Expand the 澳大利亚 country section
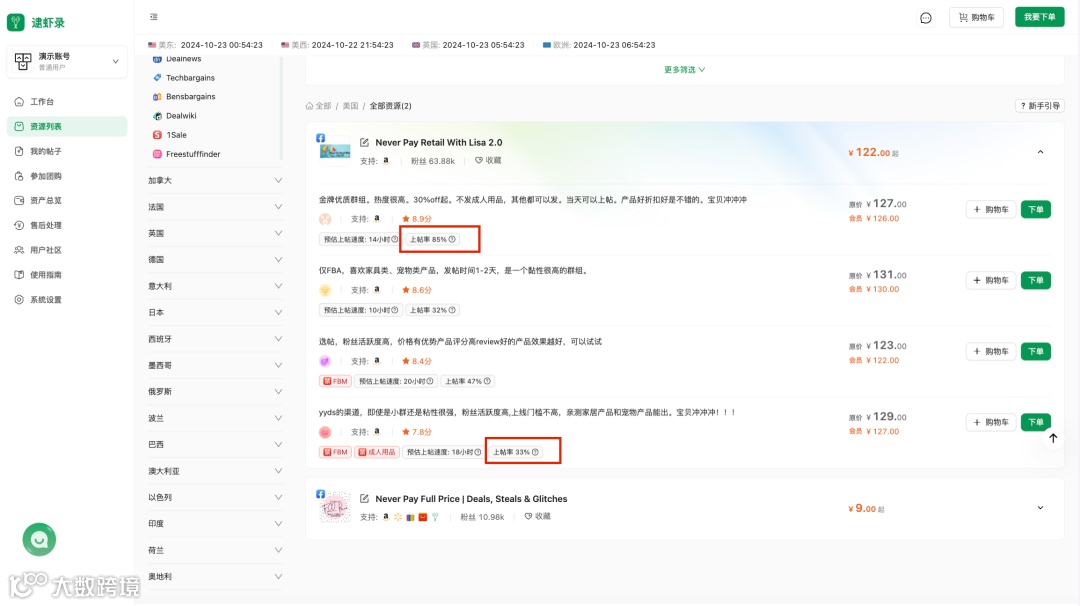The image size is (1080, 606). [x=215, y=471]
